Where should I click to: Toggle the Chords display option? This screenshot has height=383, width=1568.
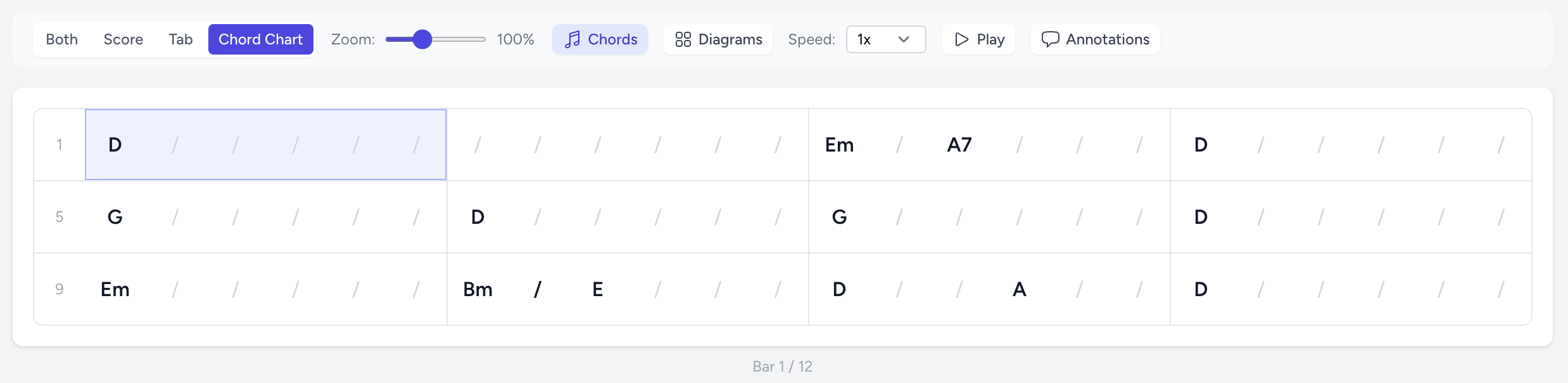click(x=600, y=39)
